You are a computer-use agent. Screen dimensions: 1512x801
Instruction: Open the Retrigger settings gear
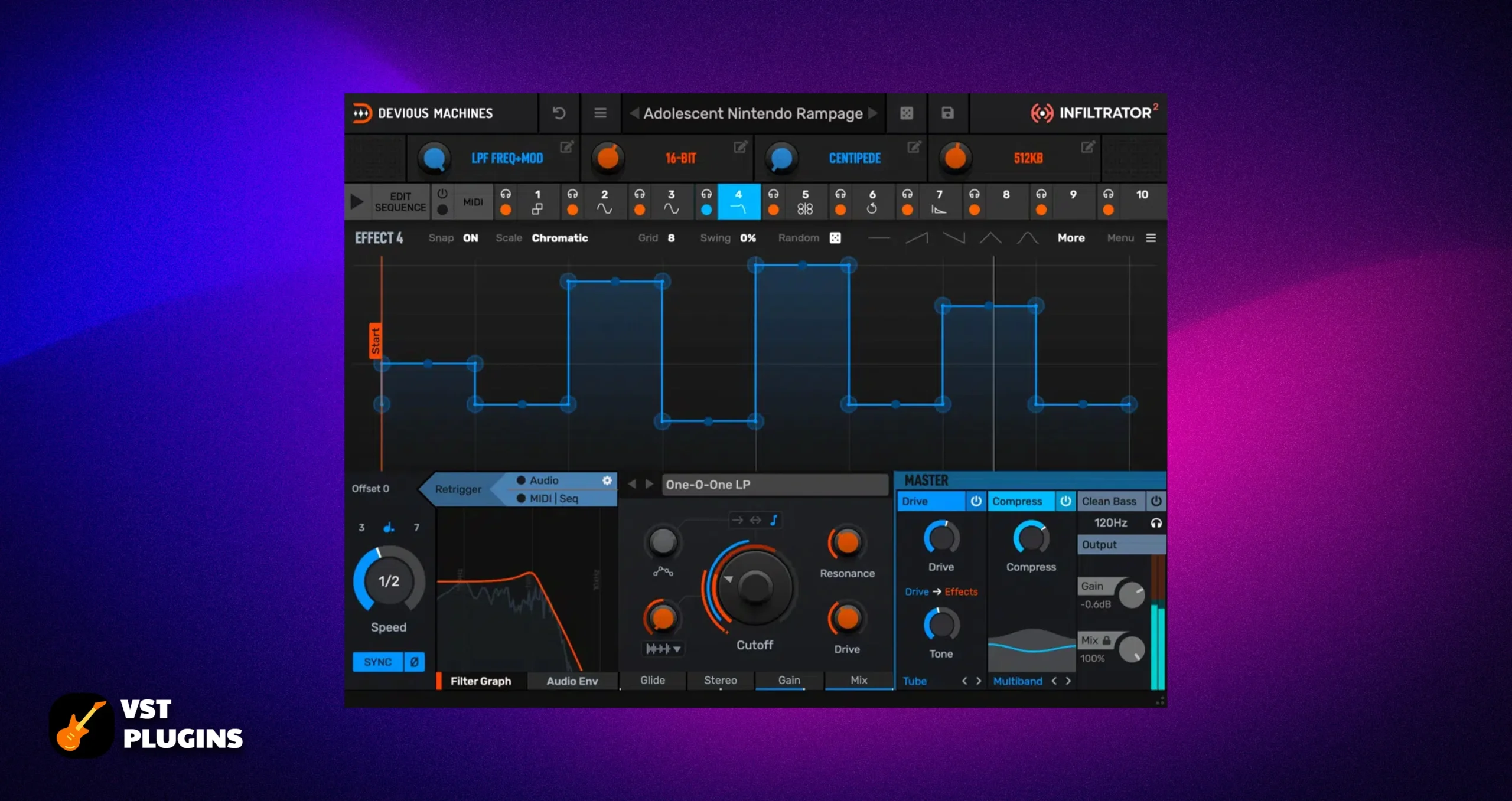pos(607,480)
